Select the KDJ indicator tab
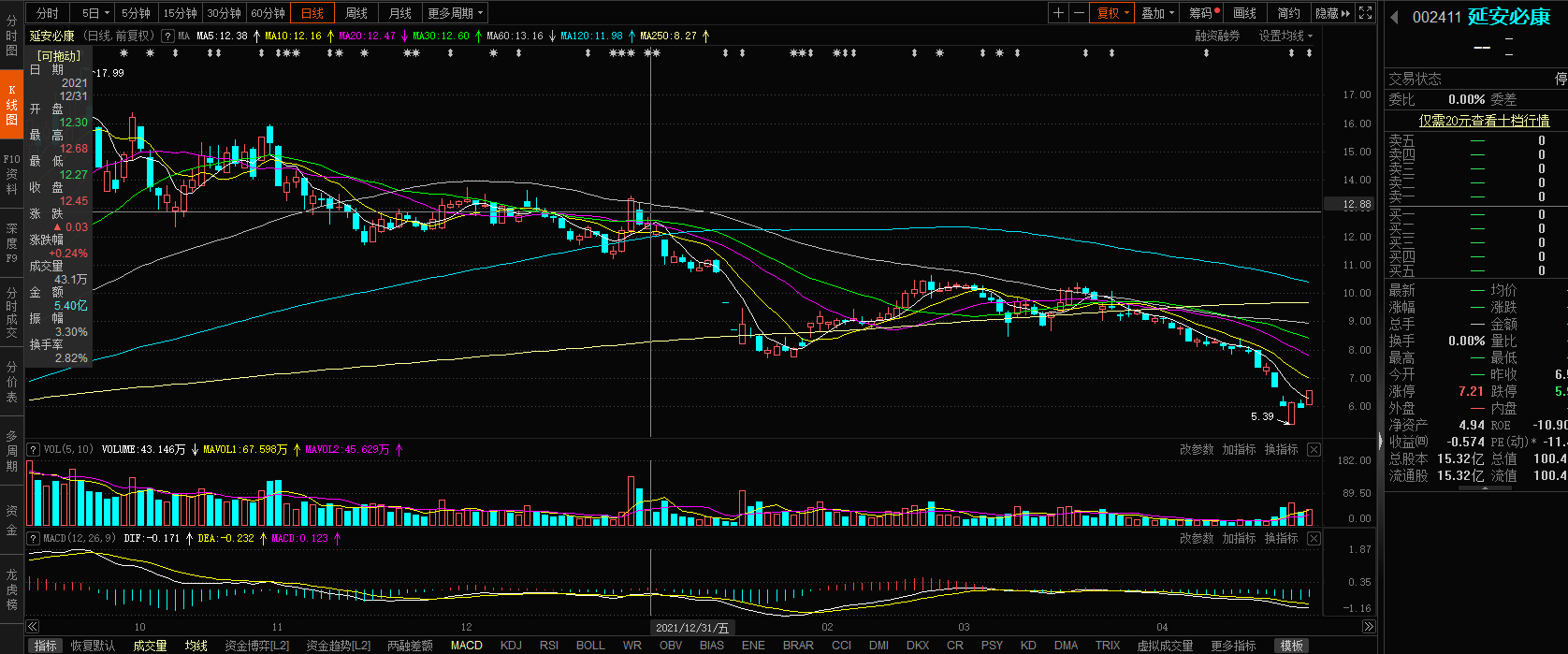This screenshot has width=1568, height=654. click(511, 646)
